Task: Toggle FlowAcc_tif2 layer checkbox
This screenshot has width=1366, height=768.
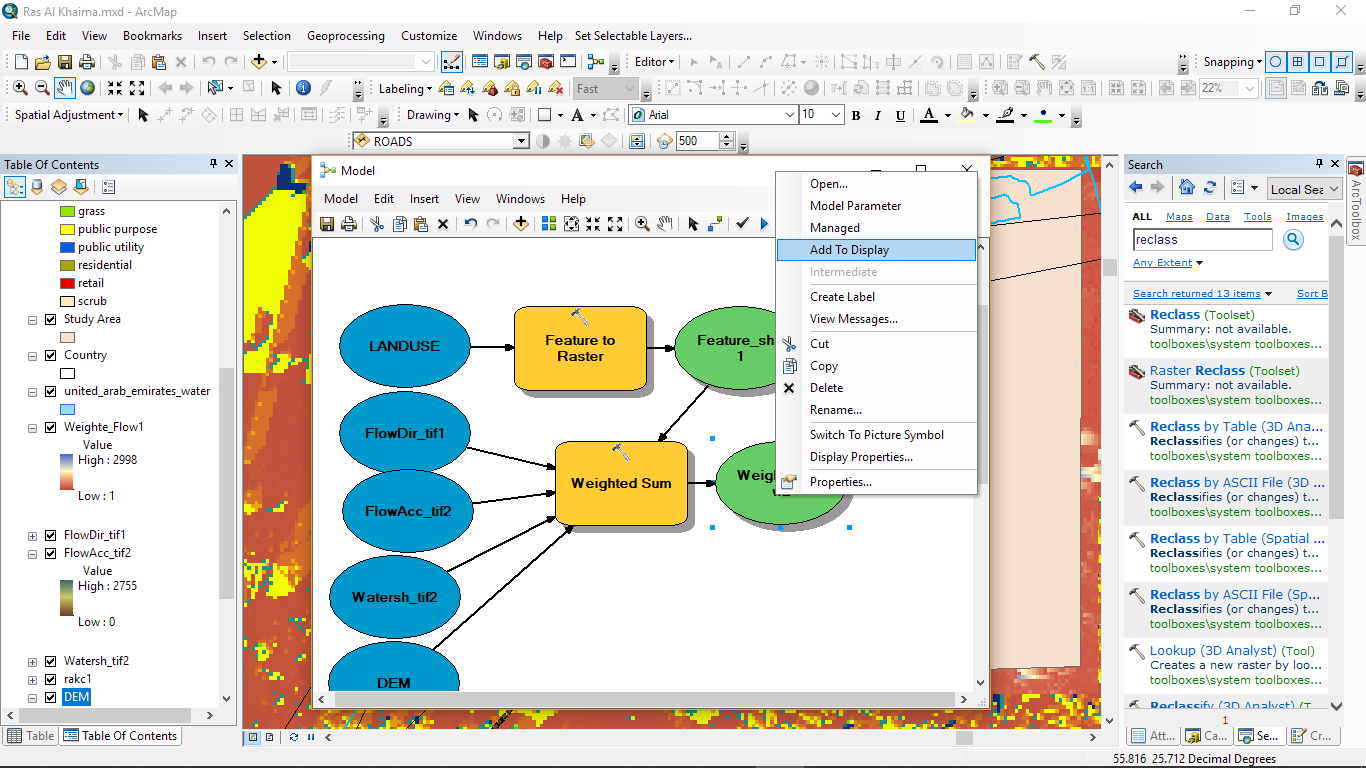Action: (50, 553)
